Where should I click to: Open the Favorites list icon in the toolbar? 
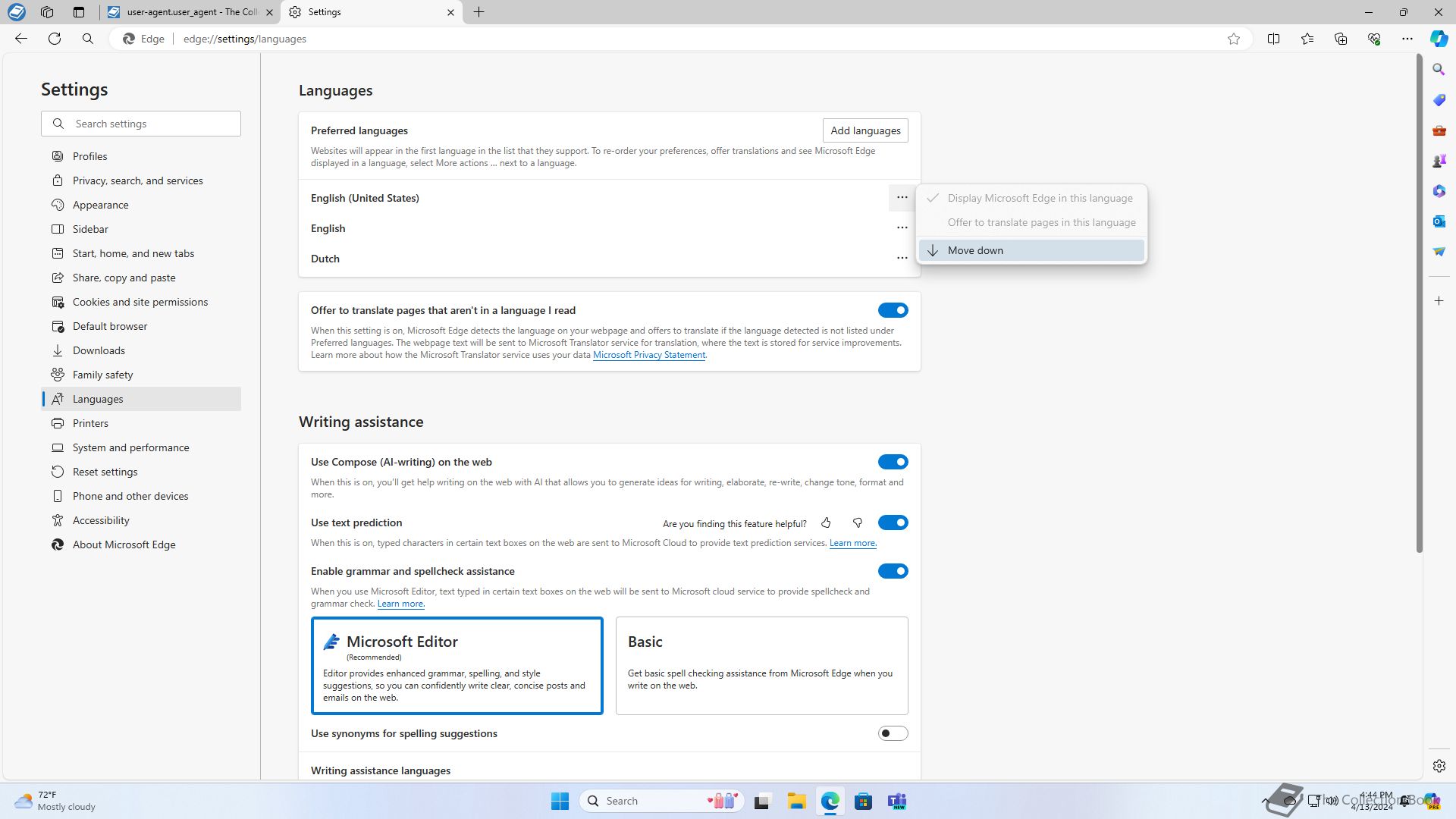point(1307,39)
